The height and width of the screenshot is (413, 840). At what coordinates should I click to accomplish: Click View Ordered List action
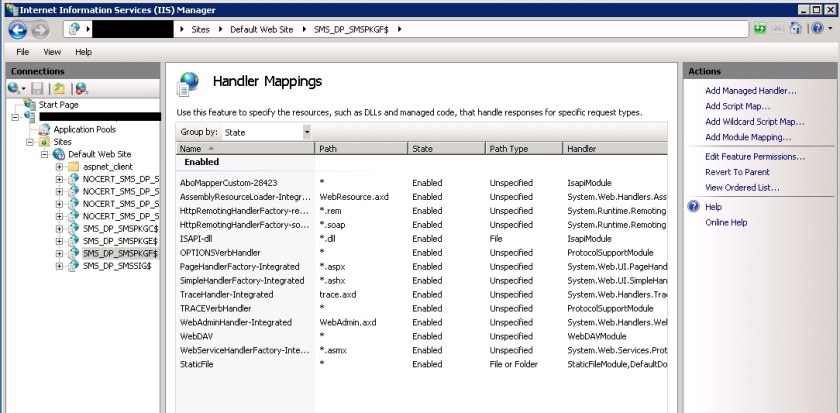(741, 187)
